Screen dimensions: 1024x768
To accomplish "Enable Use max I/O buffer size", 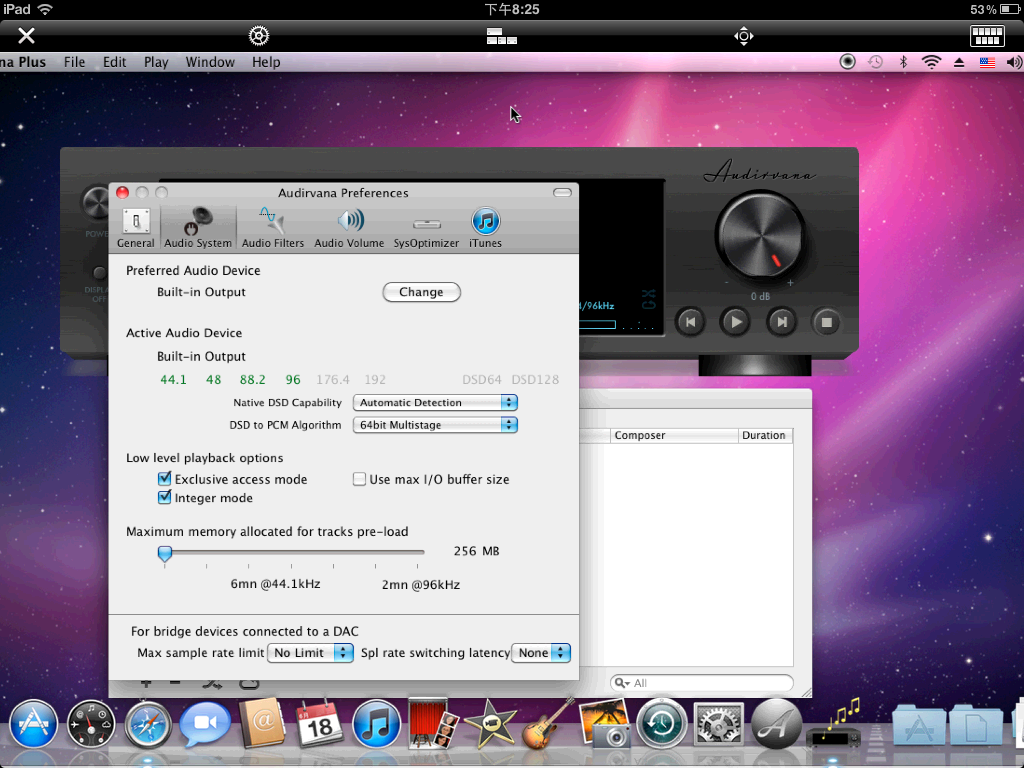I will tap(359, 479).
